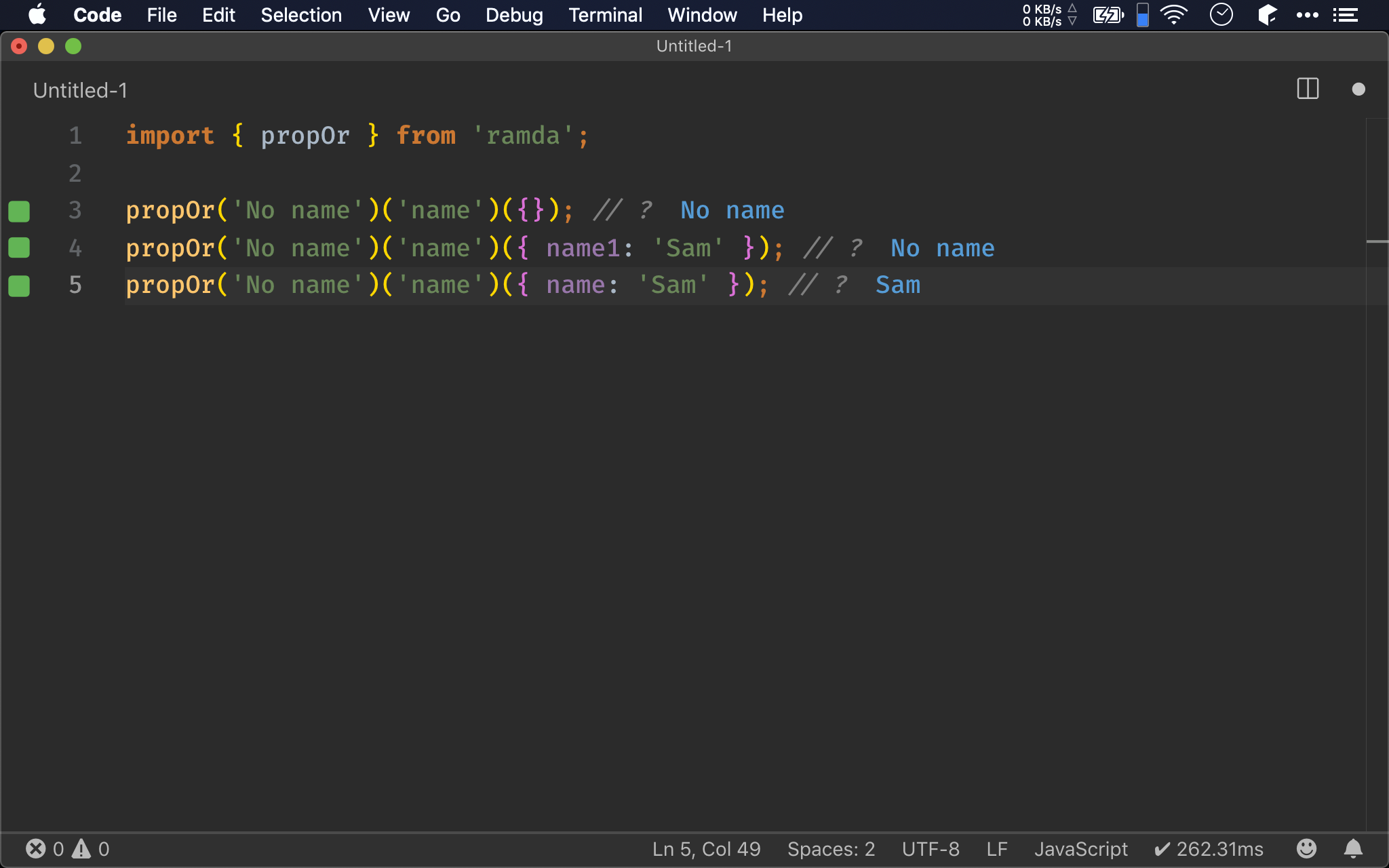Click name1 property on line 4
This screenshot has height=868, width=1389.
[x=583, y=248]
